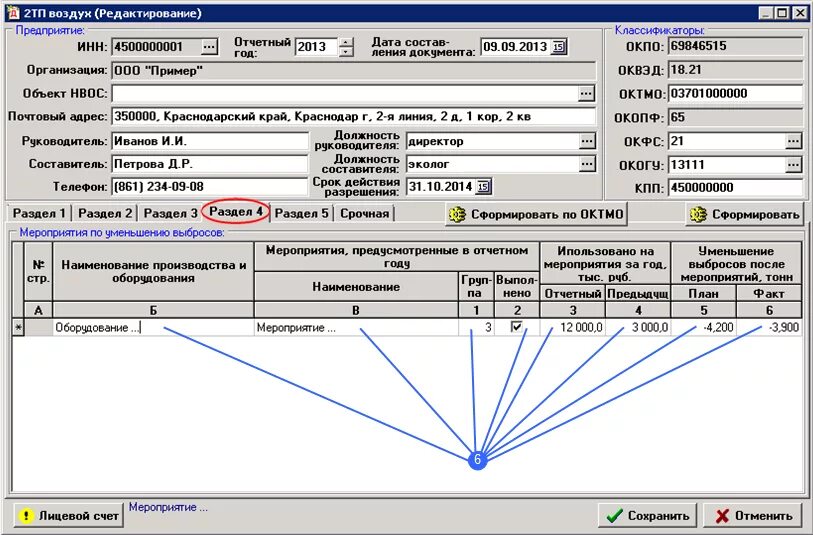
Task: Cancel editing with Отменить
Action: click(x=753, y=515)
